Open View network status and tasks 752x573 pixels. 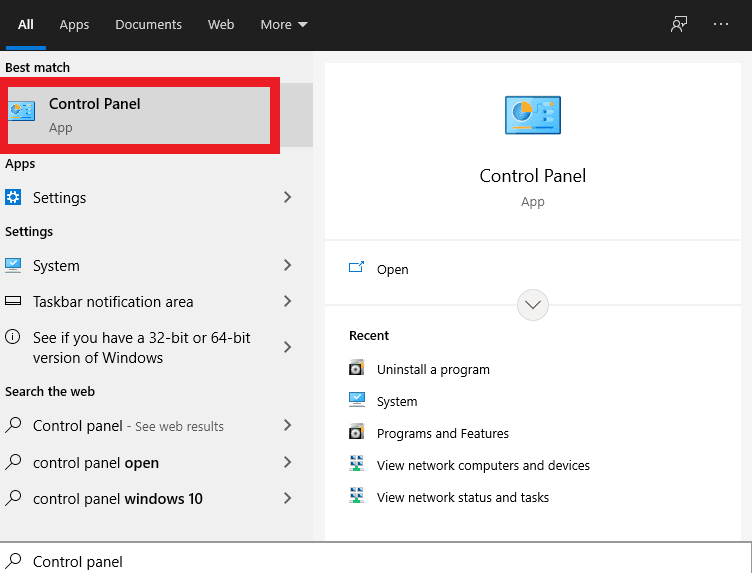[462, 497]
